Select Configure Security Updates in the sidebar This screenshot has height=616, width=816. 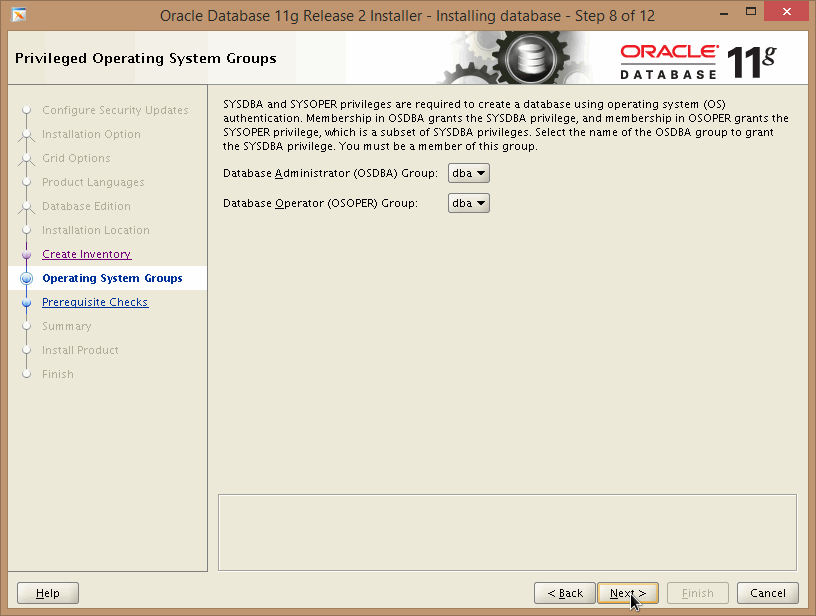115,111
